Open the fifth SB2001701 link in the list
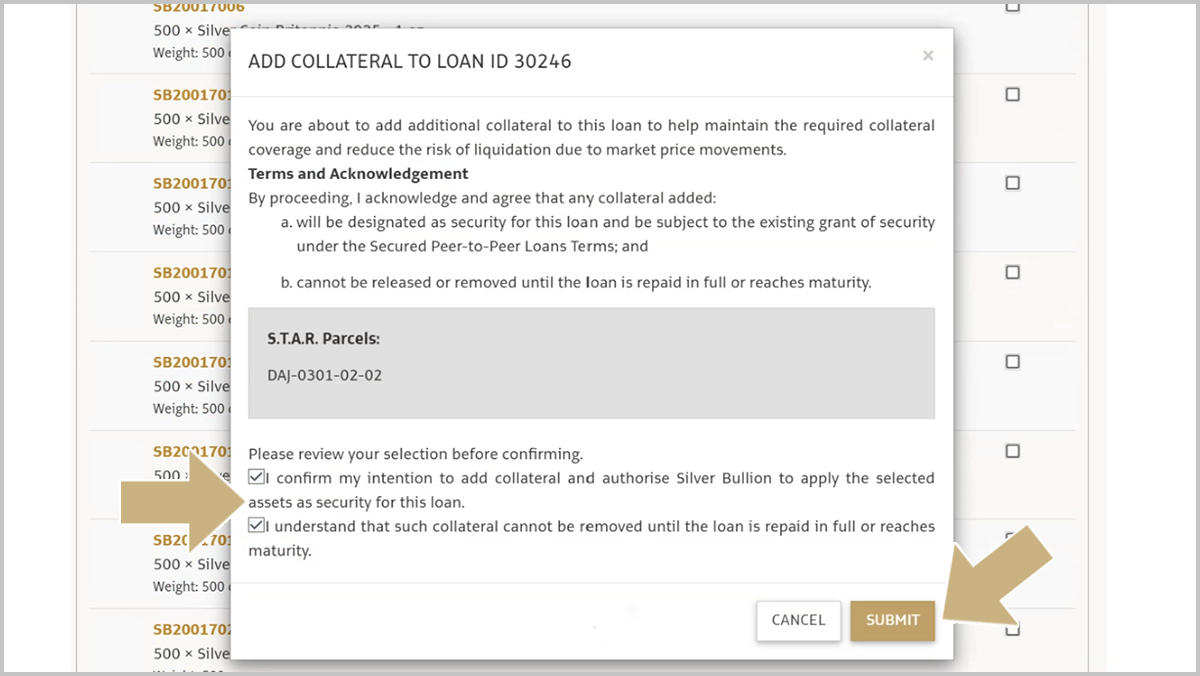Image resolution: width=1200 pixels, height=676 pixels. pyautogui.click(x=192, y=451)
